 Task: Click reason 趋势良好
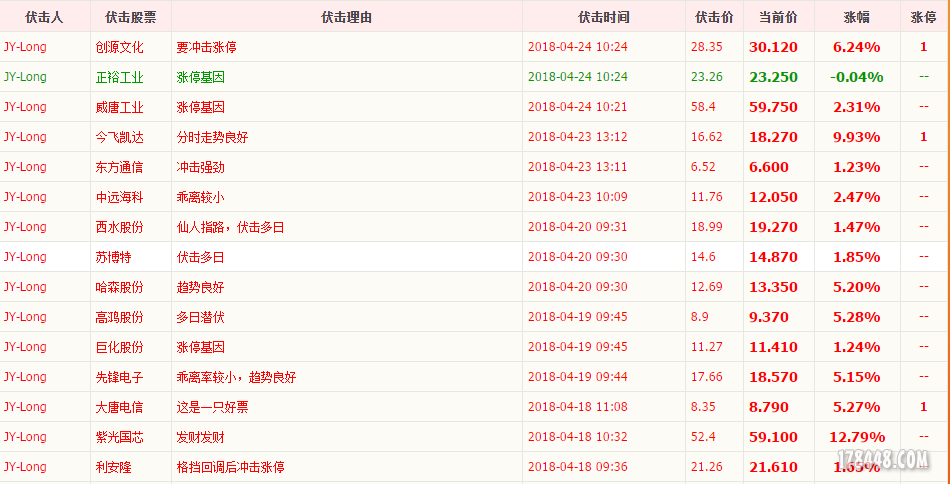pos(200,287)
